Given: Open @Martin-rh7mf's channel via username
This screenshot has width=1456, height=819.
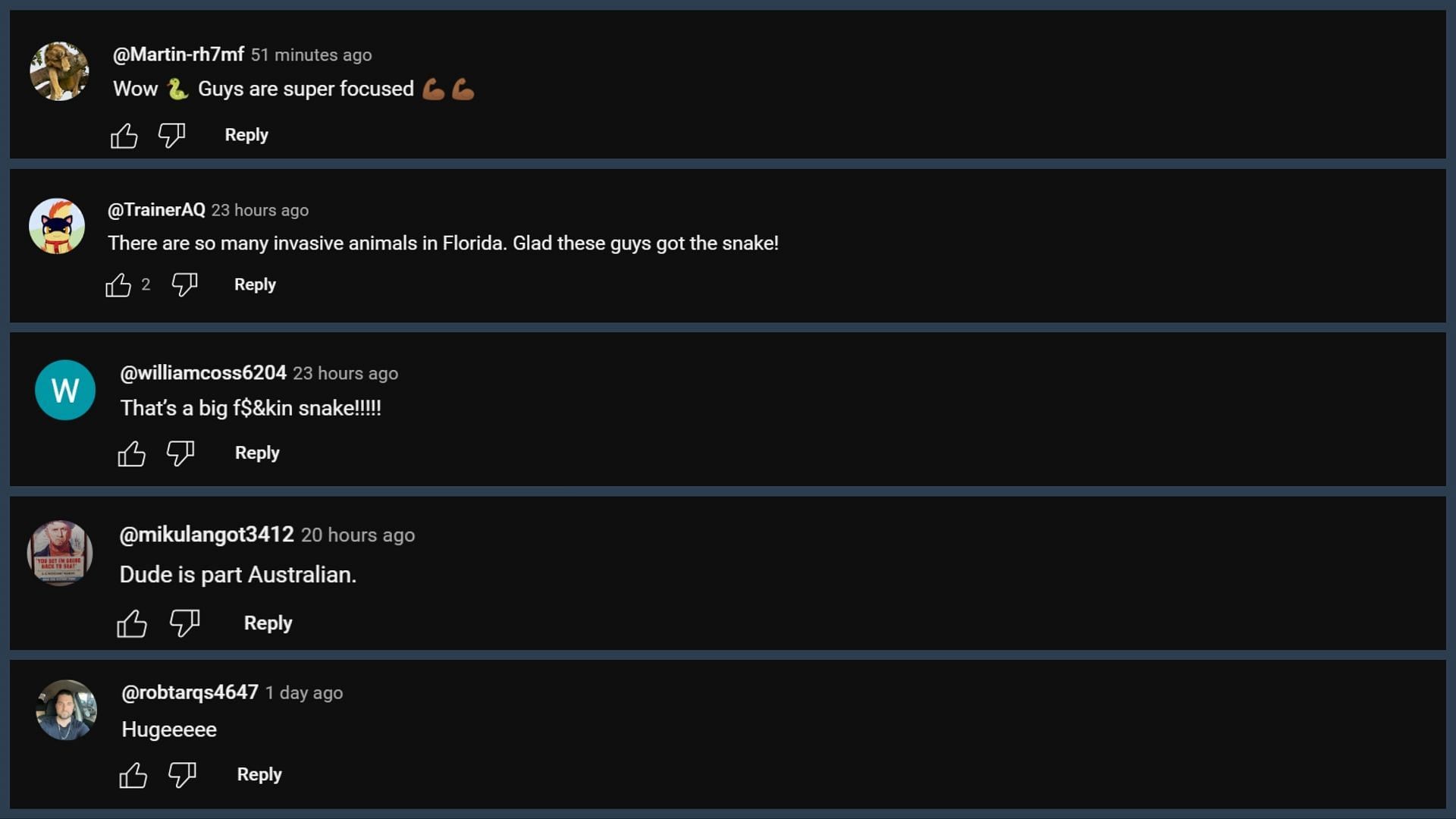Looking at the screenshot, I should (x=178, y=55).
